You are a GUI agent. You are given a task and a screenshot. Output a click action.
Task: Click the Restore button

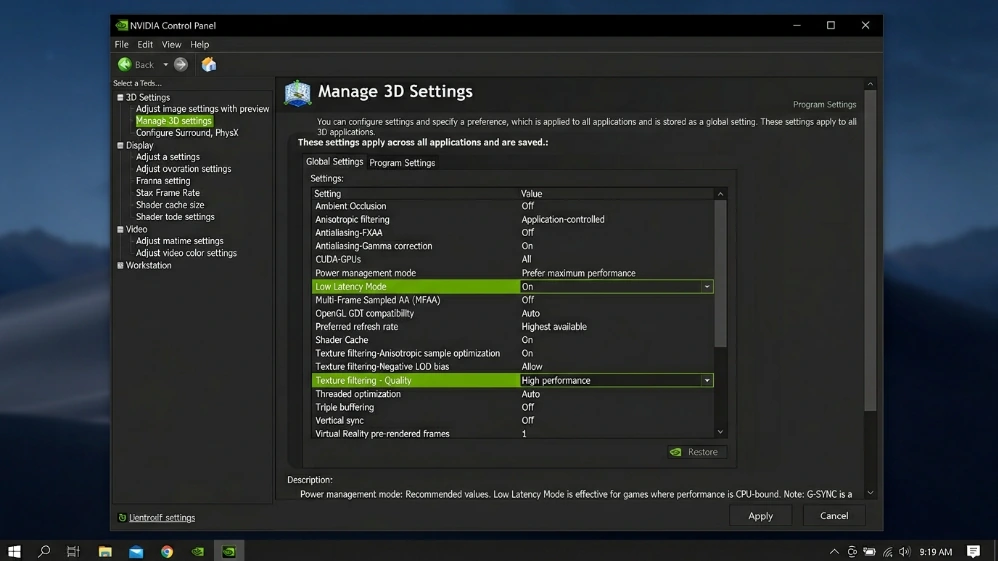pyautogui.click(x=697, y=452)
